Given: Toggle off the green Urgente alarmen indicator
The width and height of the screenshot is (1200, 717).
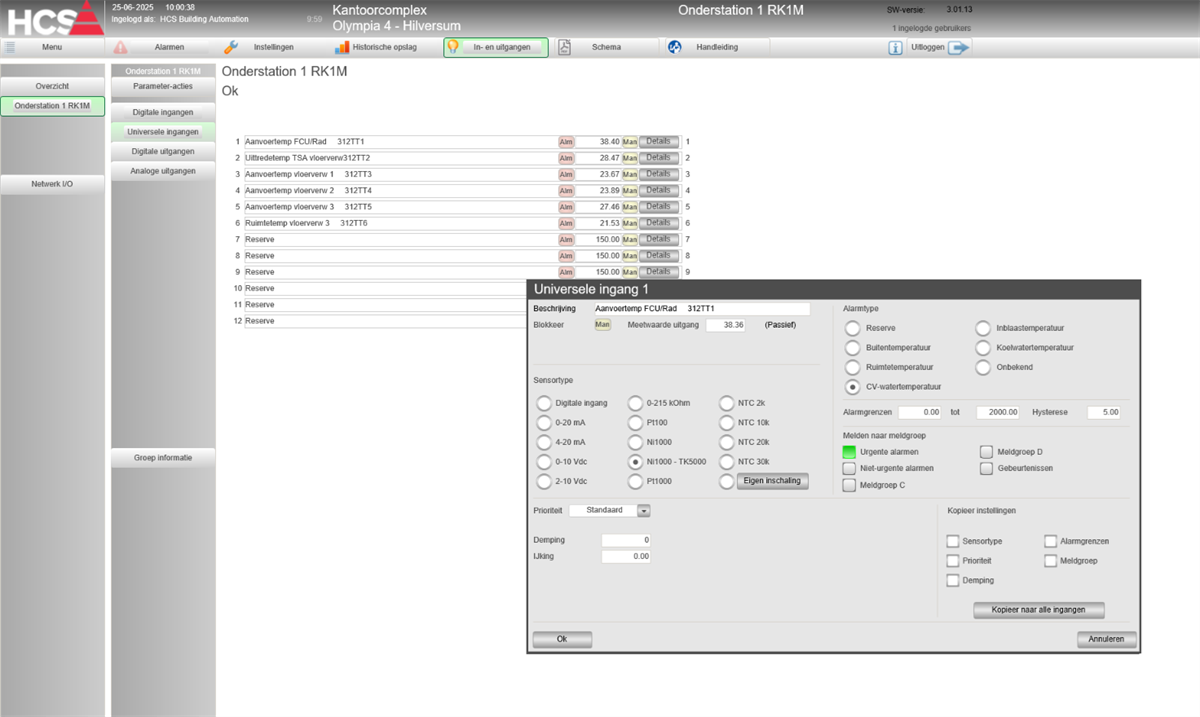Looking at the screenshot, I should coord(850,452).
